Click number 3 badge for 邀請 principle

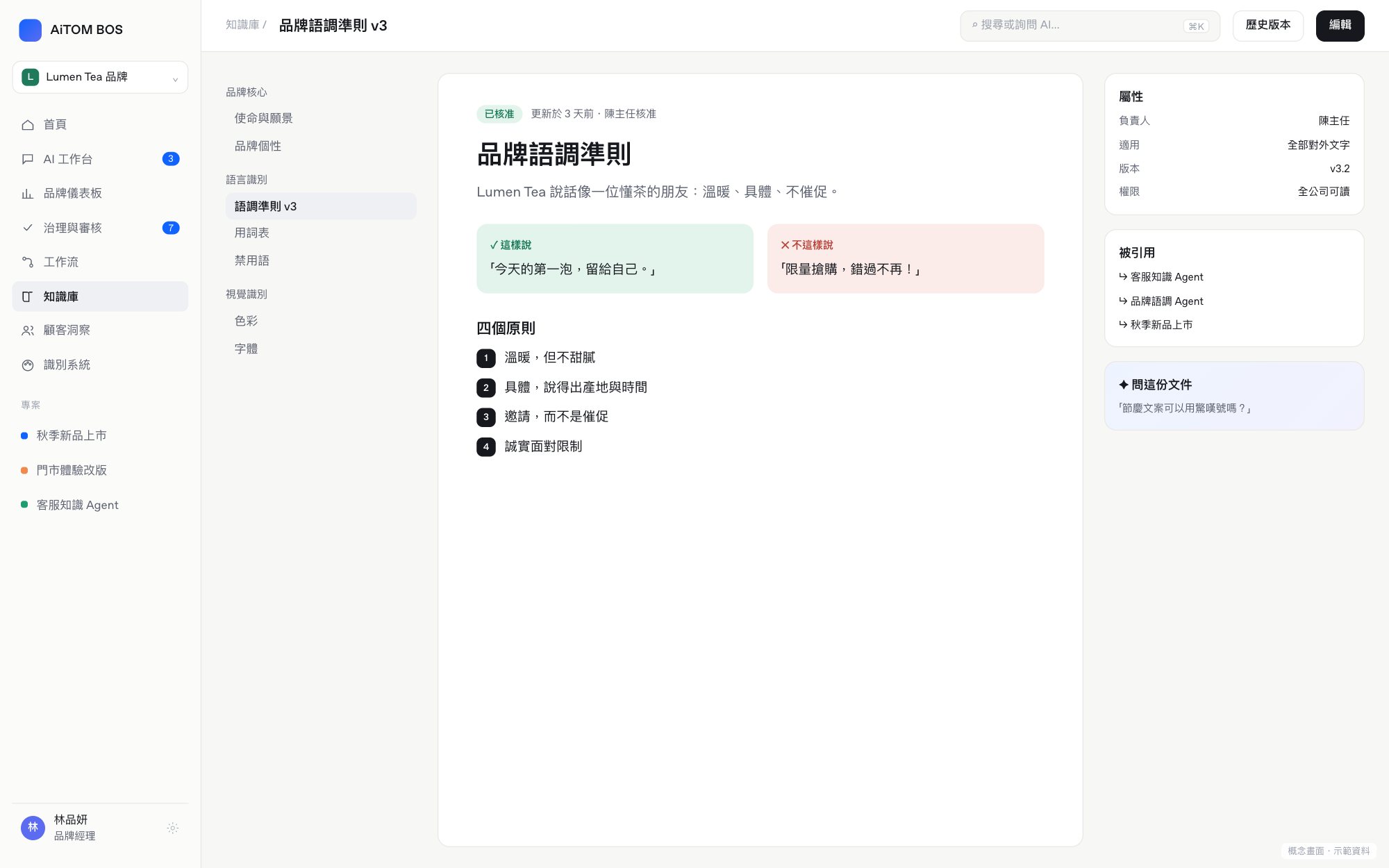point(486,417)
